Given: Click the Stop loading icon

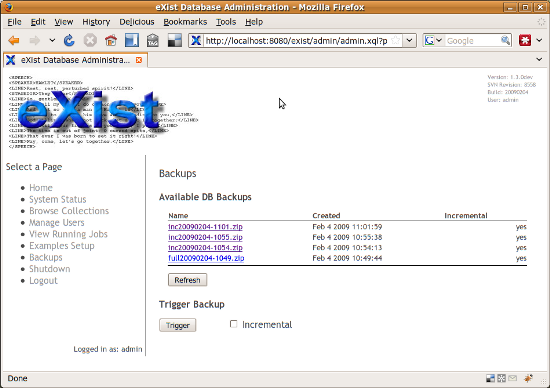Looking at the screenshot, I should (90, 41).
